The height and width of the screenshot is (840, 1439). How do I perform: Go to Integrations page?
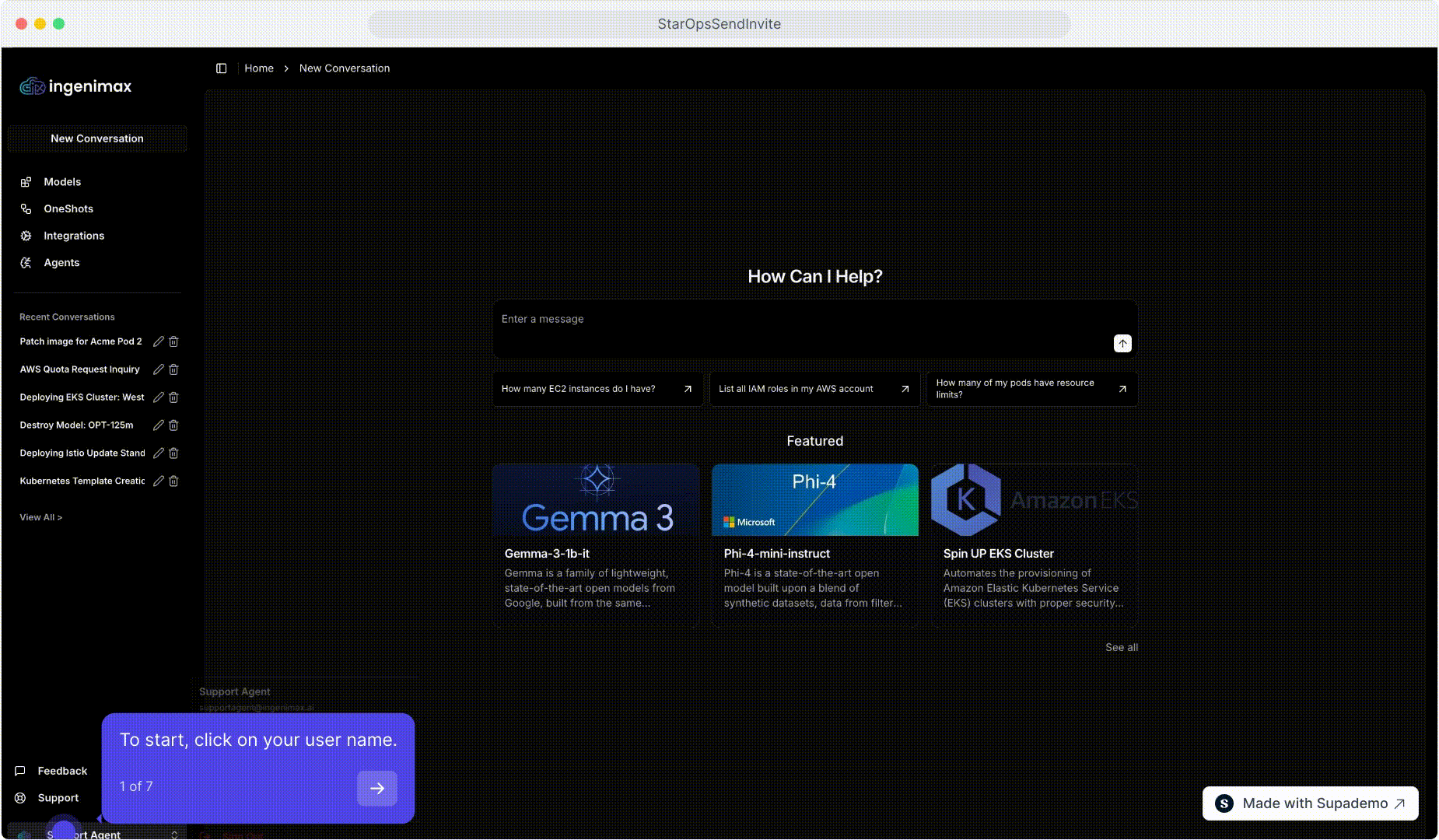point(74,236)
